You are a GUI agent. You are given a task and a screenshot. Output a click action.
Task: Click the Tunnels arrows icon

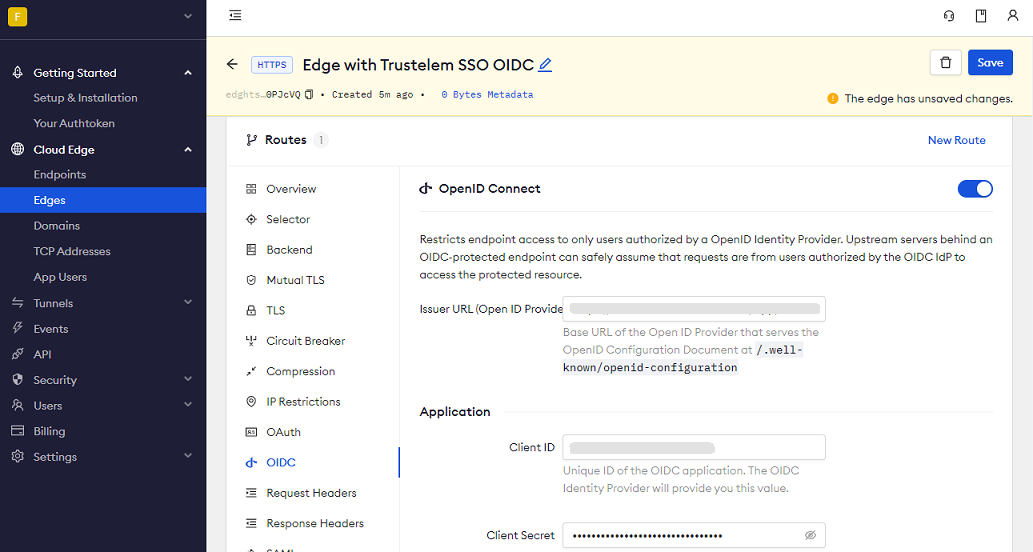click(x=18, y=303)
